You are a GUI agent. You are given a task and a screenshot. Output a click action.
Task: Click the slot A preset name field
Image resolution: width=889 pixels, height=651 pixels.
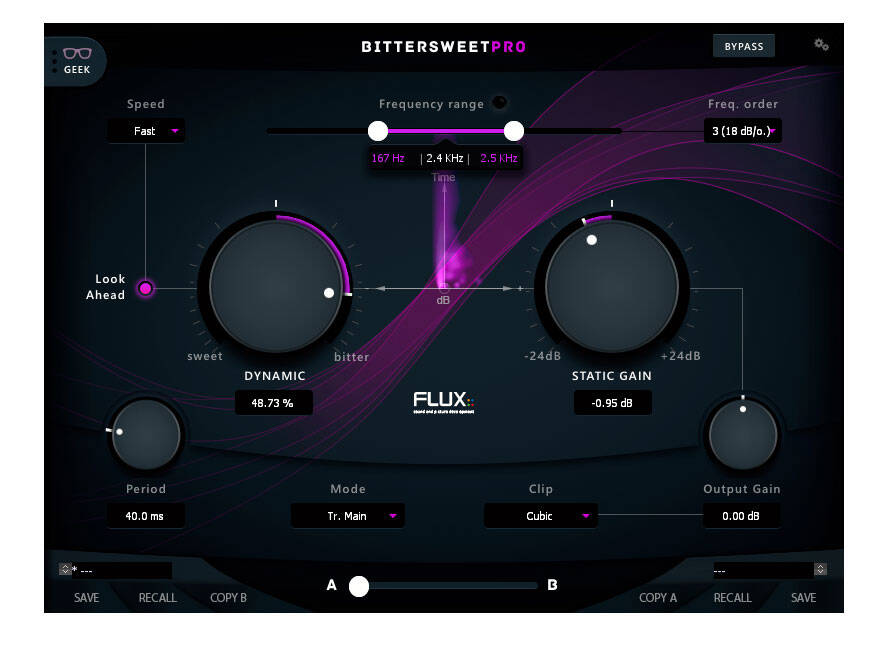[x=121, y=570]
